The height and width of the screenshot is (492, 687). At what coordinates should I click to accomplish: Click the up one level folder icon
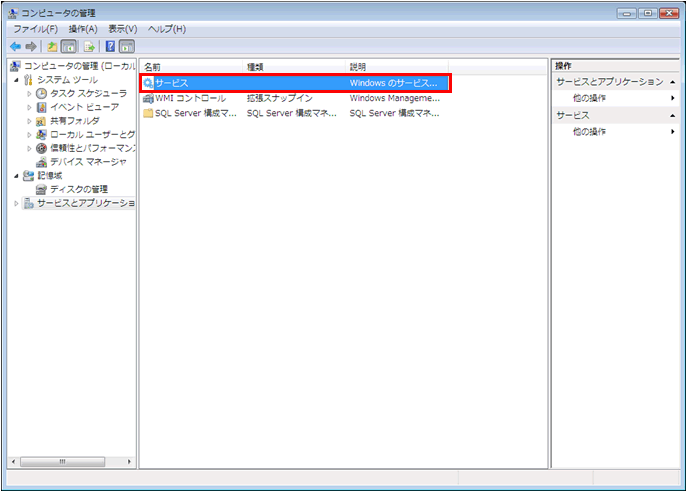(53, 46)
